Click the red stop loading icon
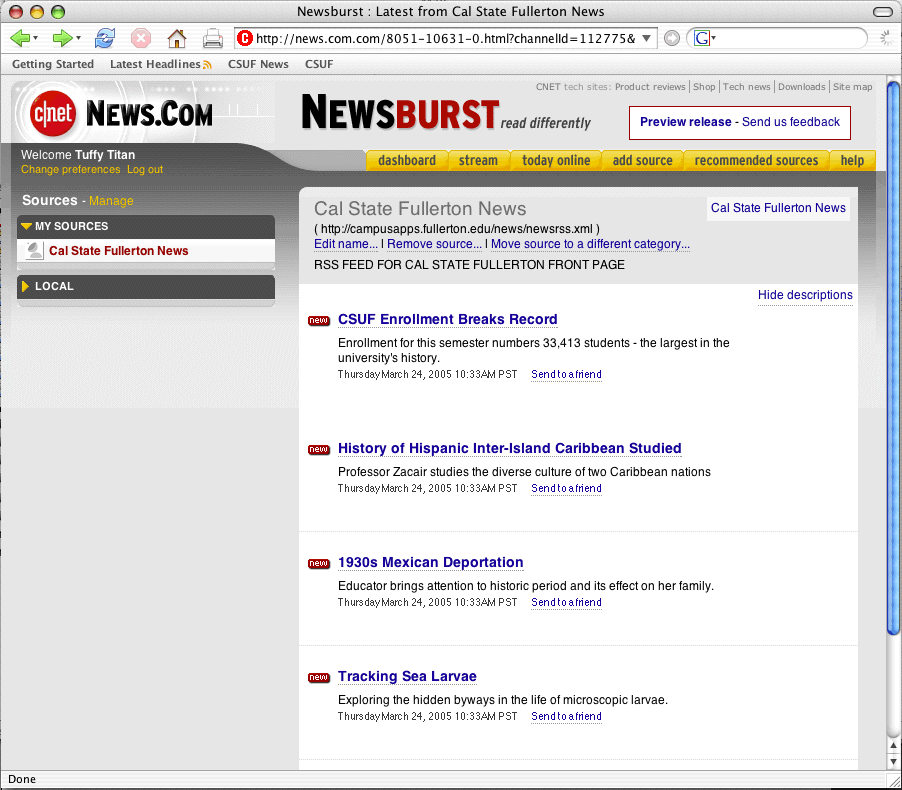 coord(140,39)
